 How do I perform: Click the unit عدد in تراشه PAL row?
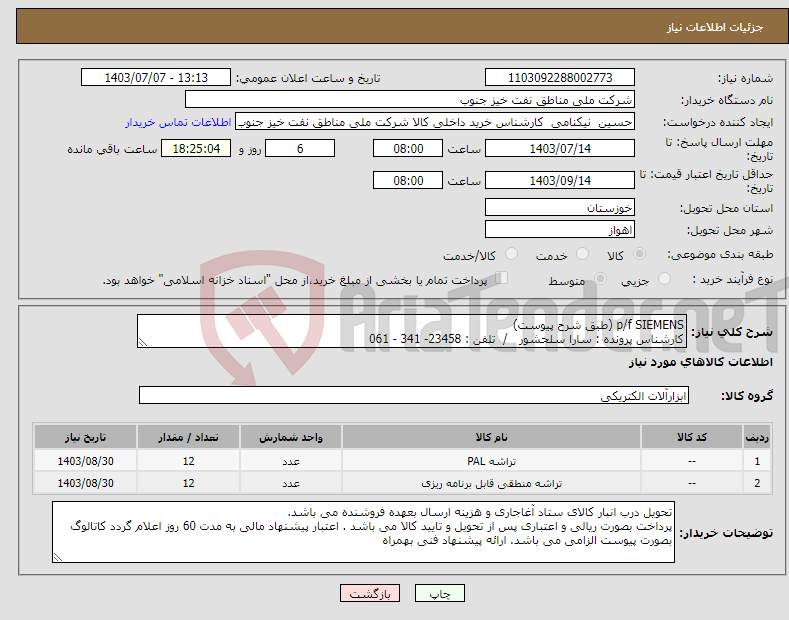291,461
